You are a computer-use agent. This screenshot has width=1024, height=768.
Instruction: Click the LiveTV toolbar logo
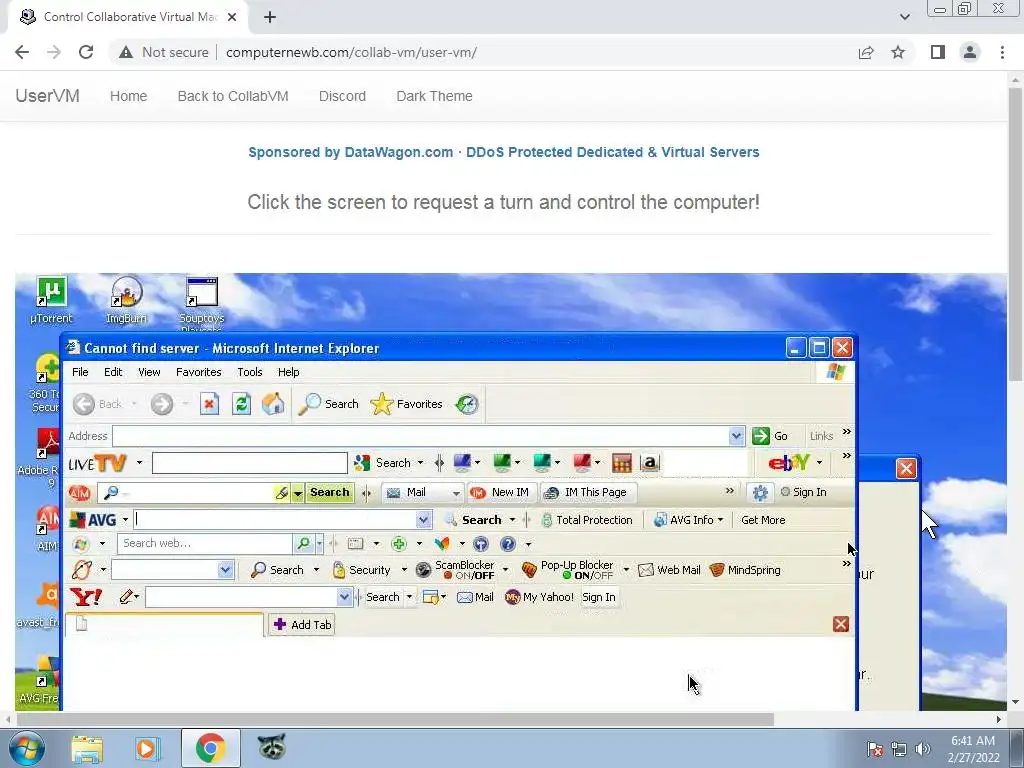coord(97,463)
